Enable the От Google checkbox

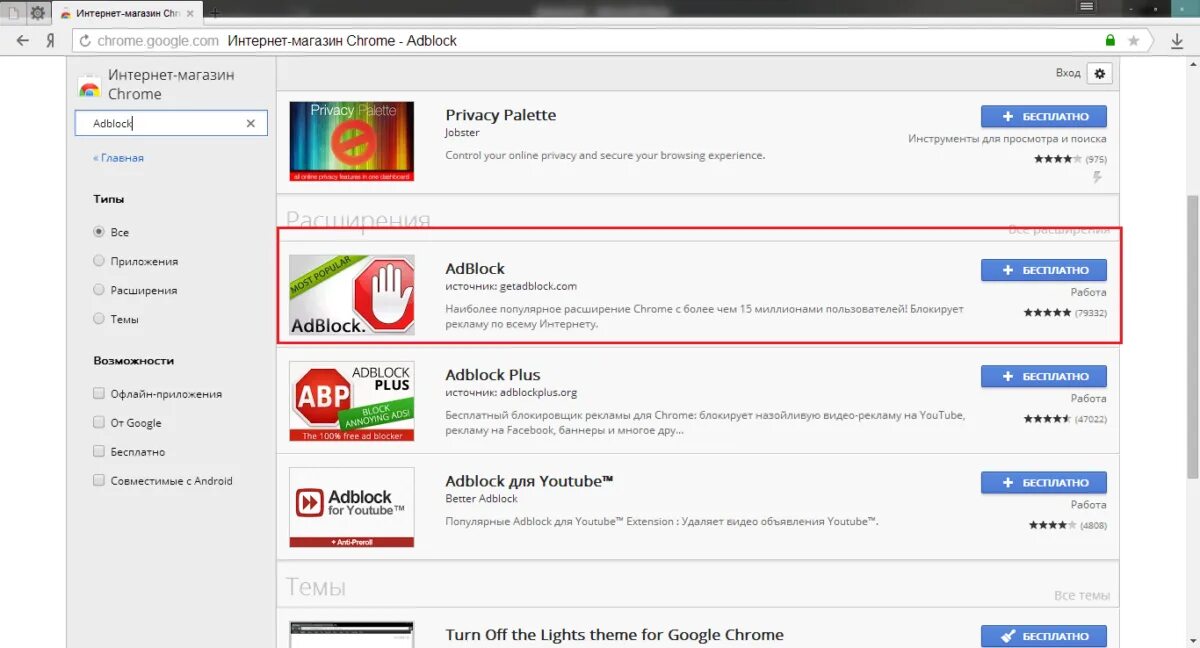(x=99, y=423)
